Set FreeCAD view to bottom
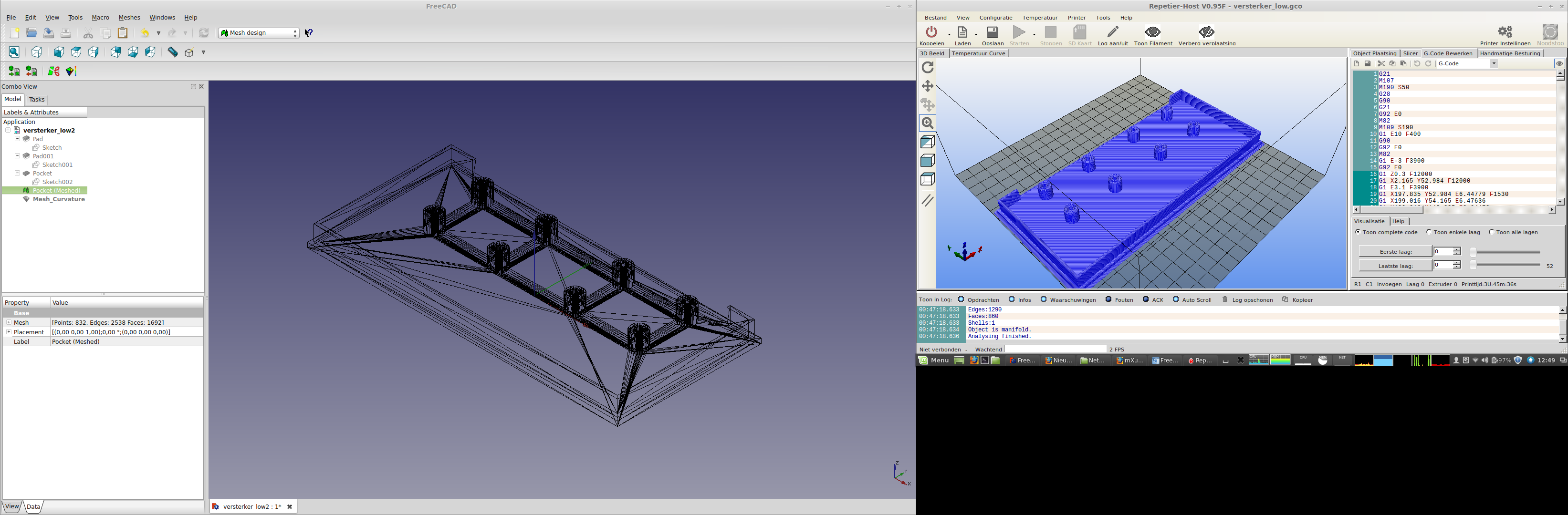This screenshot has width=1568, height=515. pyautogui.click(x=133, y=52)
